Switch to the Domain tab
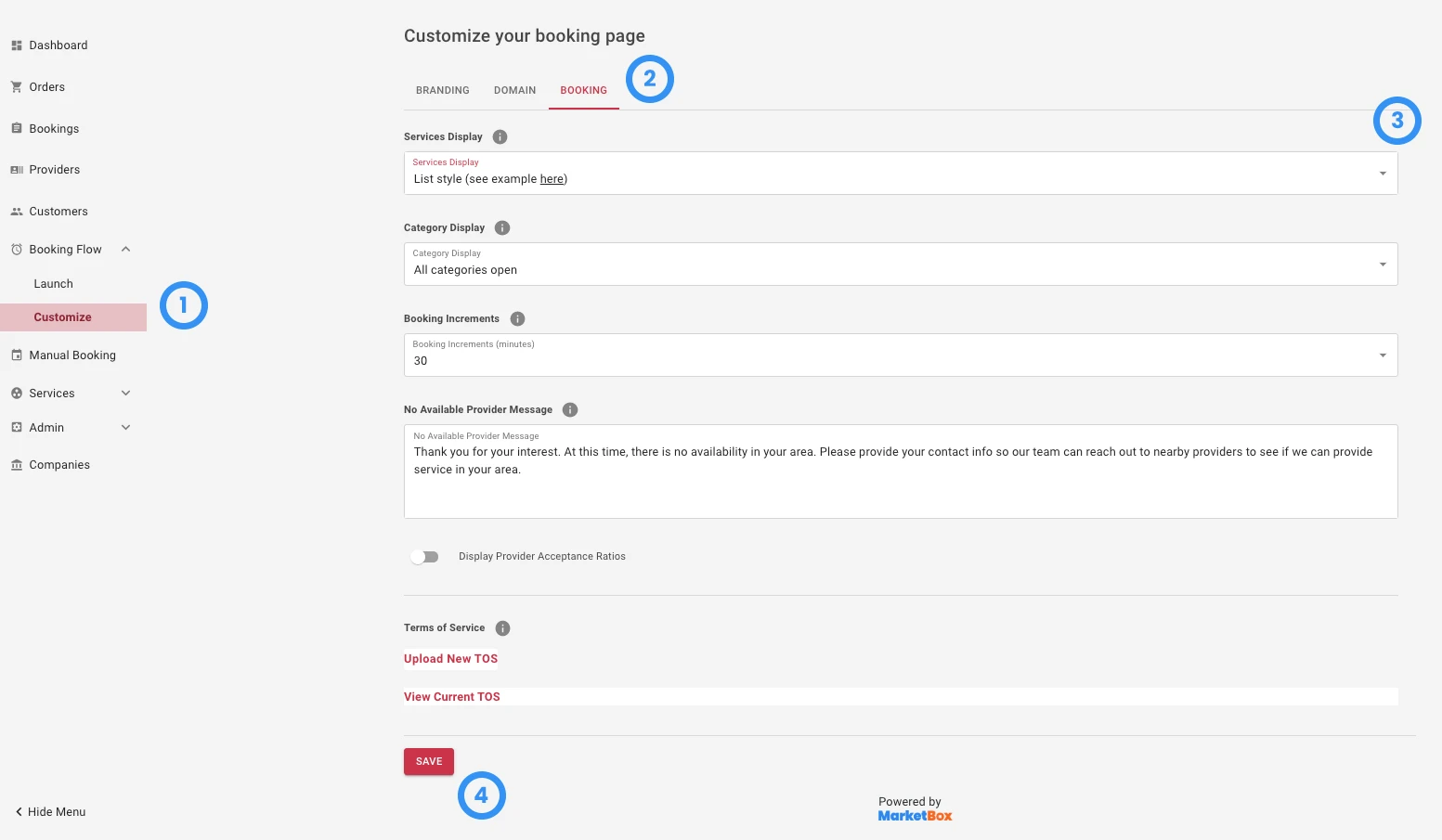Screen dimensions: 1442x840 tap(514, 90)
